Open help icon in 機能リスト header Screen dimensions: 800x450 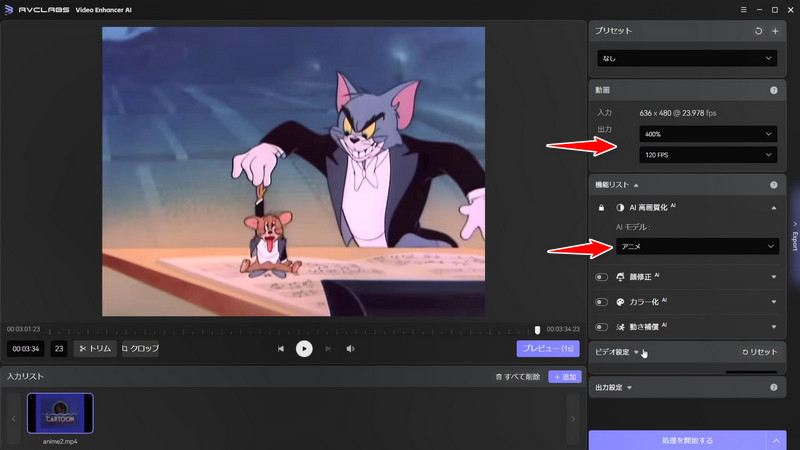[773, 185]
